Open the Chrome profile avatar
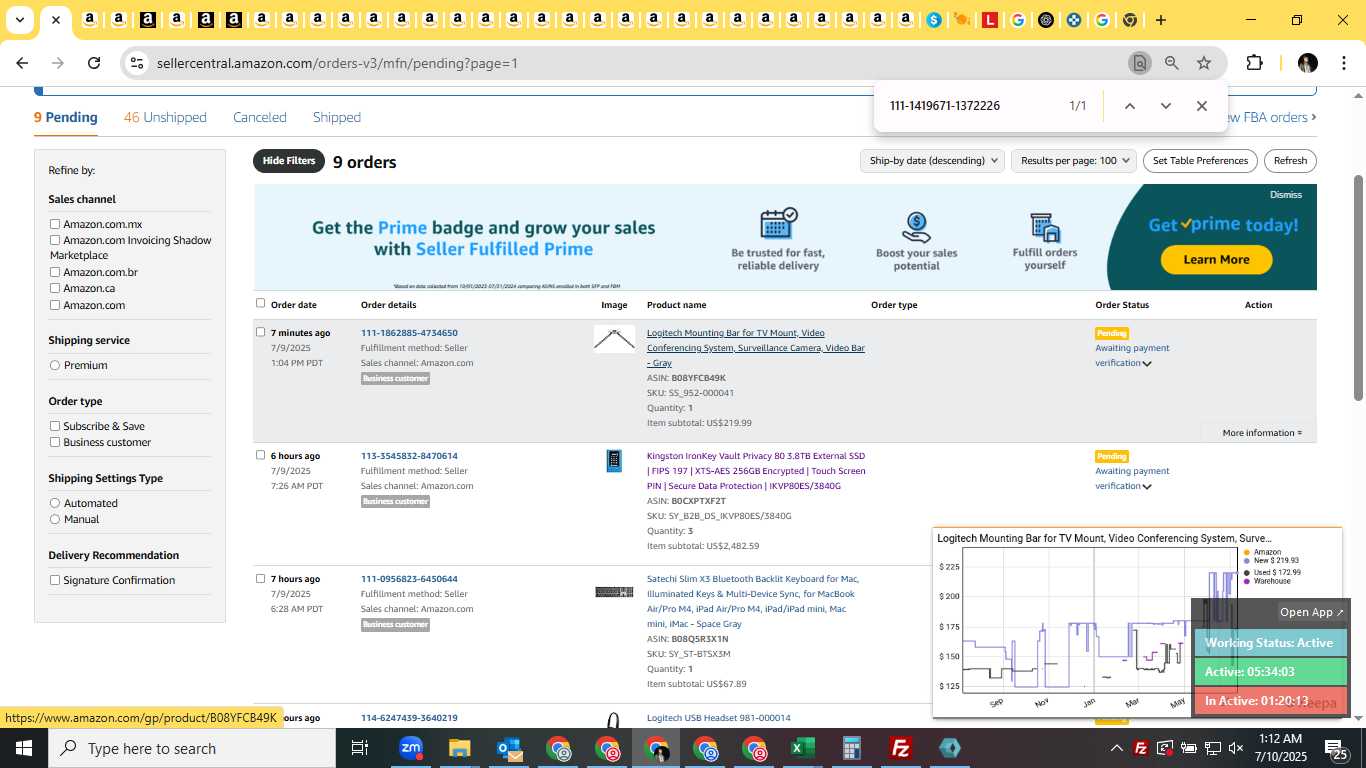 pos(1307,63)
